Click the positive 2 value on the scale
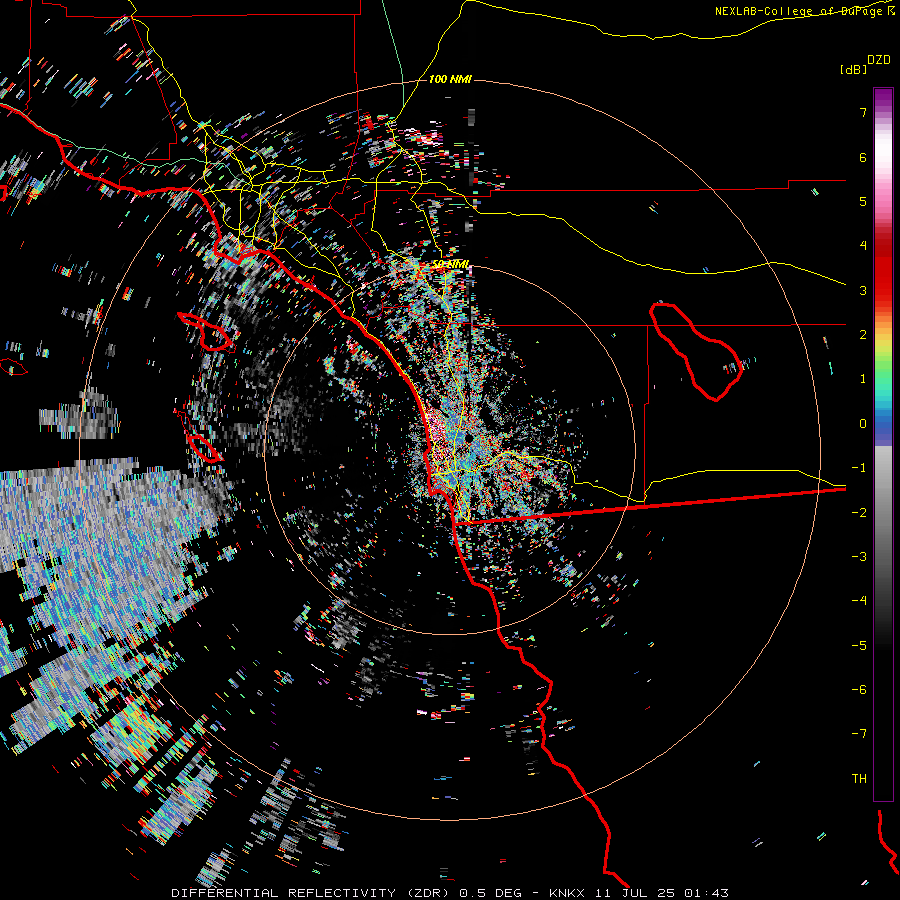 point(863,335)
